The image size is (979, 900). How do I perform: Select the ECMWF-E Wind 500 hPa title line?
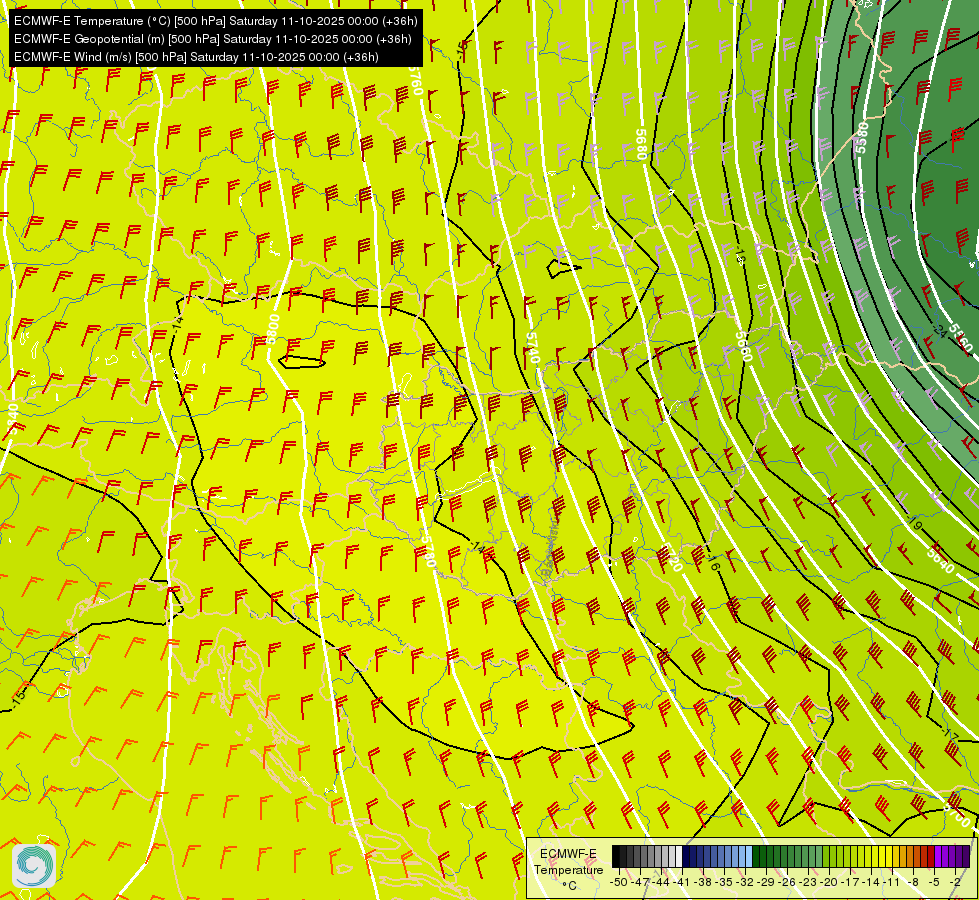click(x=196, y=57)
